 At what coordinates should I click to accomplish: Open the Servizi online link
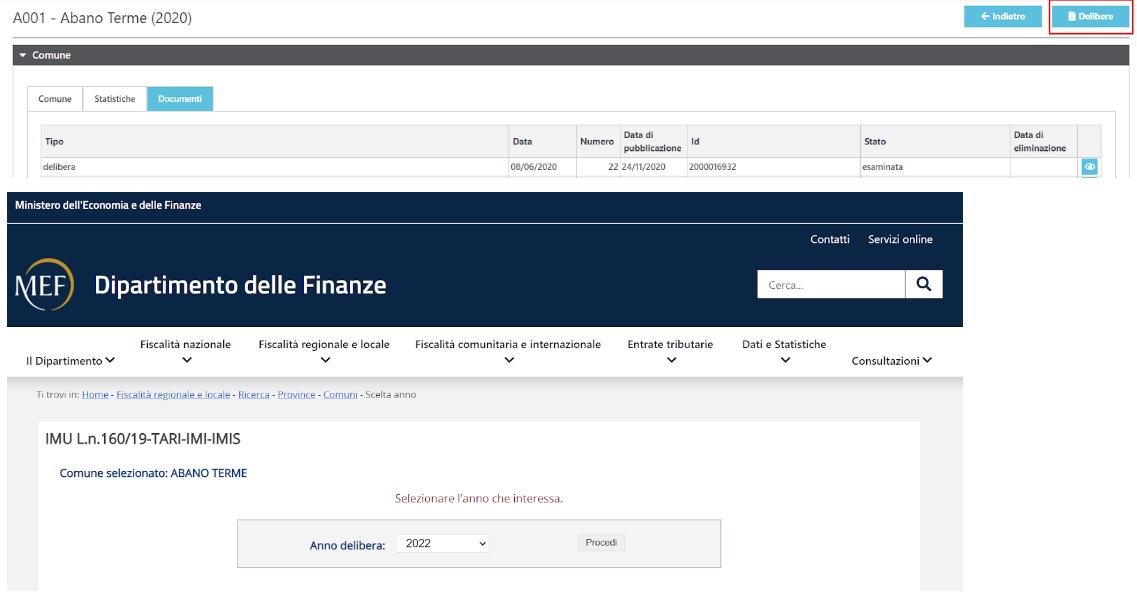[900, 239]
